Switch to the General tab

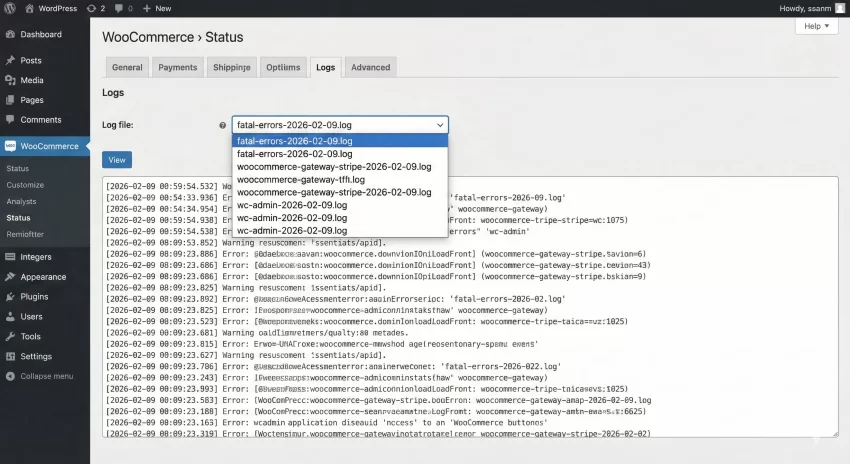coord(127,67)
